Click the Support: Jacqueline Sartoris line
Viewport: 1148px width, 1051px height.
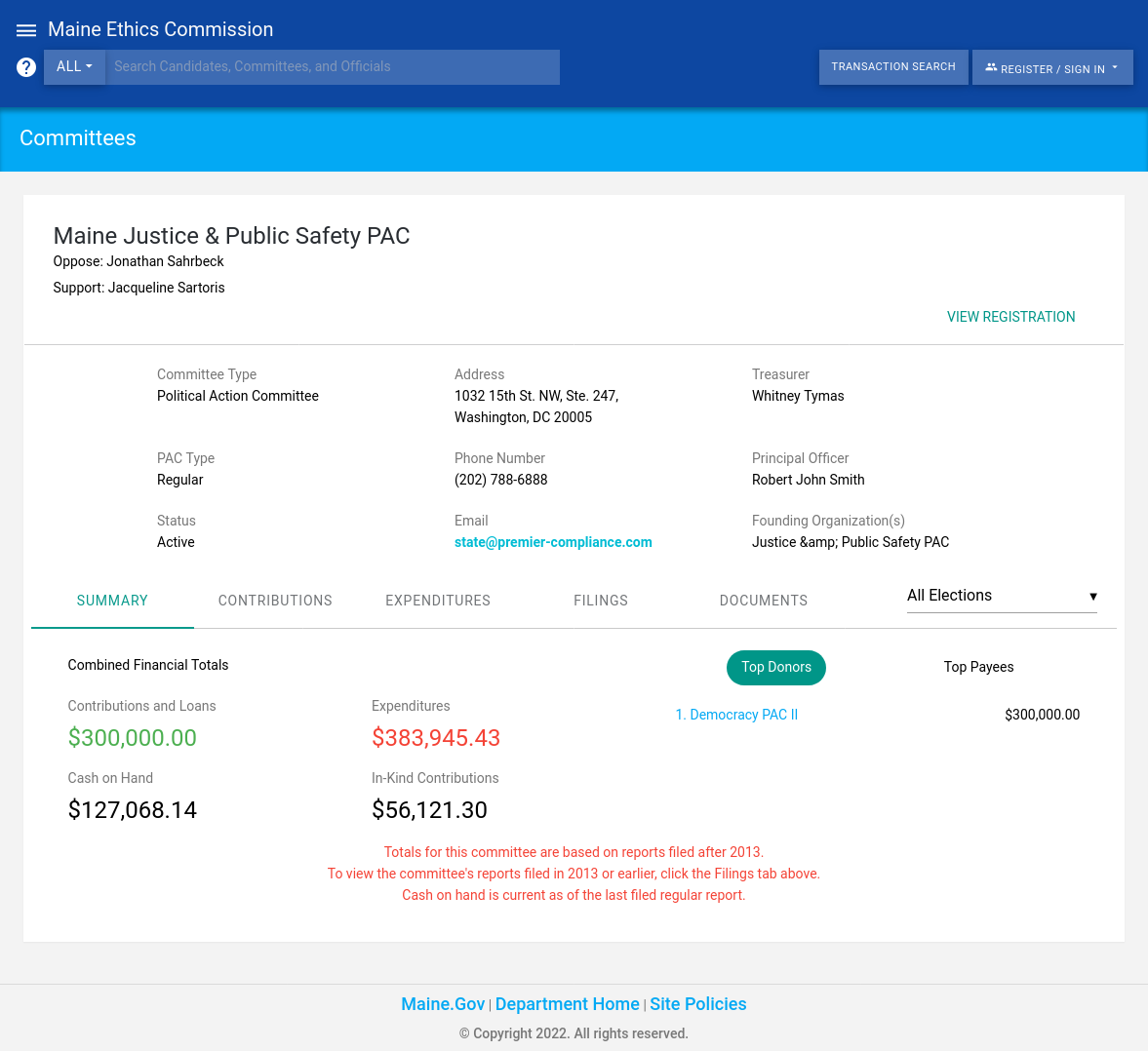(139, 288)
